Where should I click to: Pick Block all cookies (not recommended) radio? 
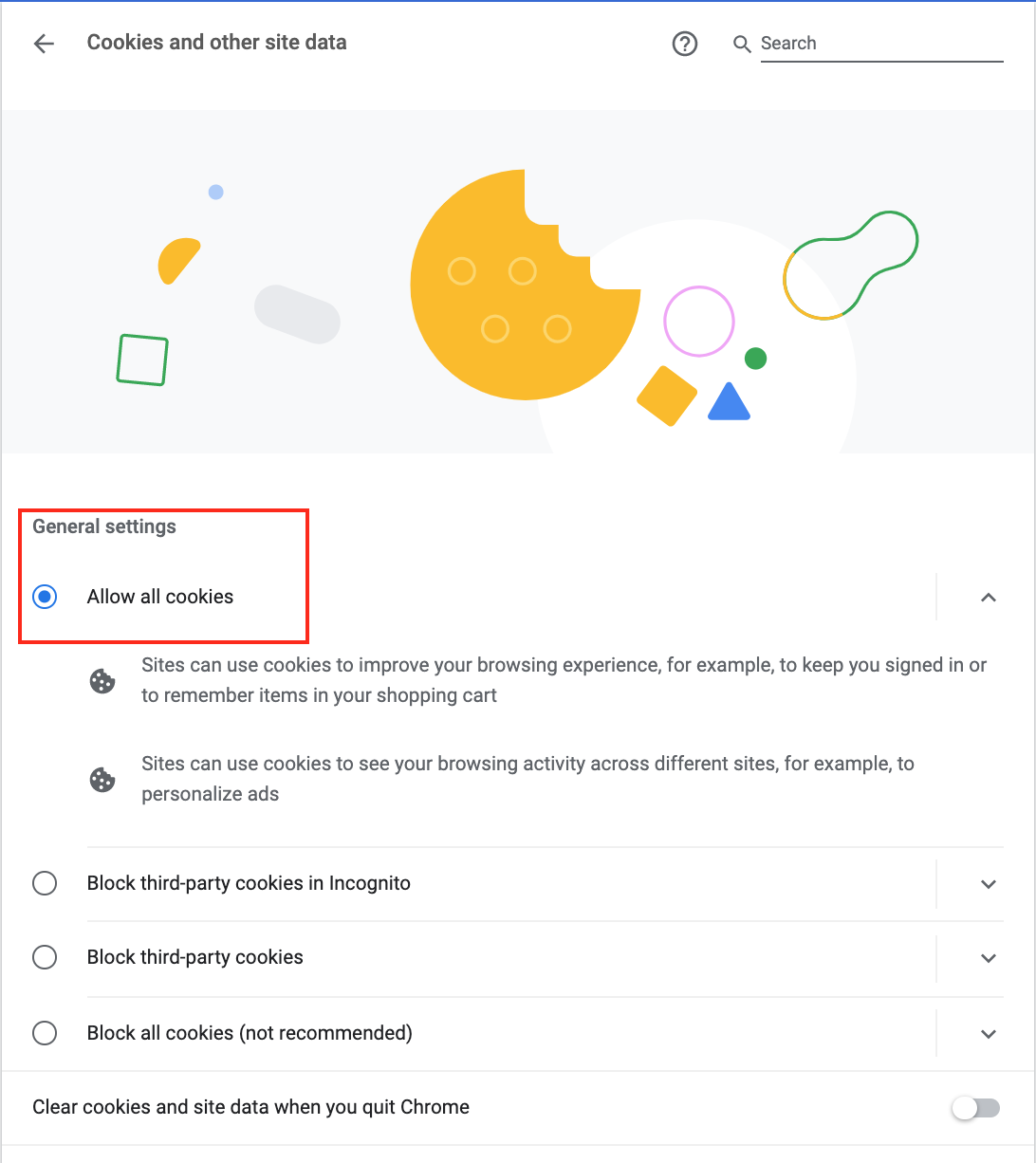(x=45, y=1032)
